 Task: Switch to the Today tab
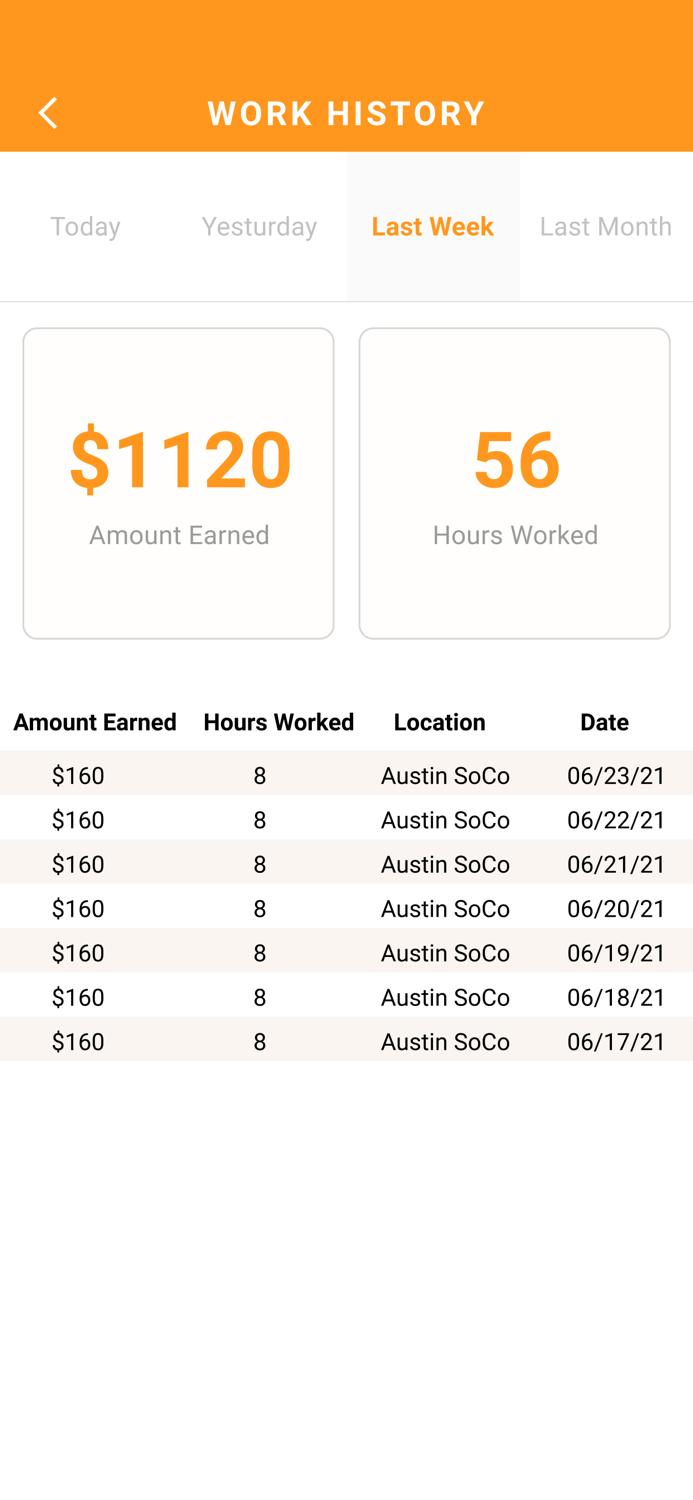point(86,227)
